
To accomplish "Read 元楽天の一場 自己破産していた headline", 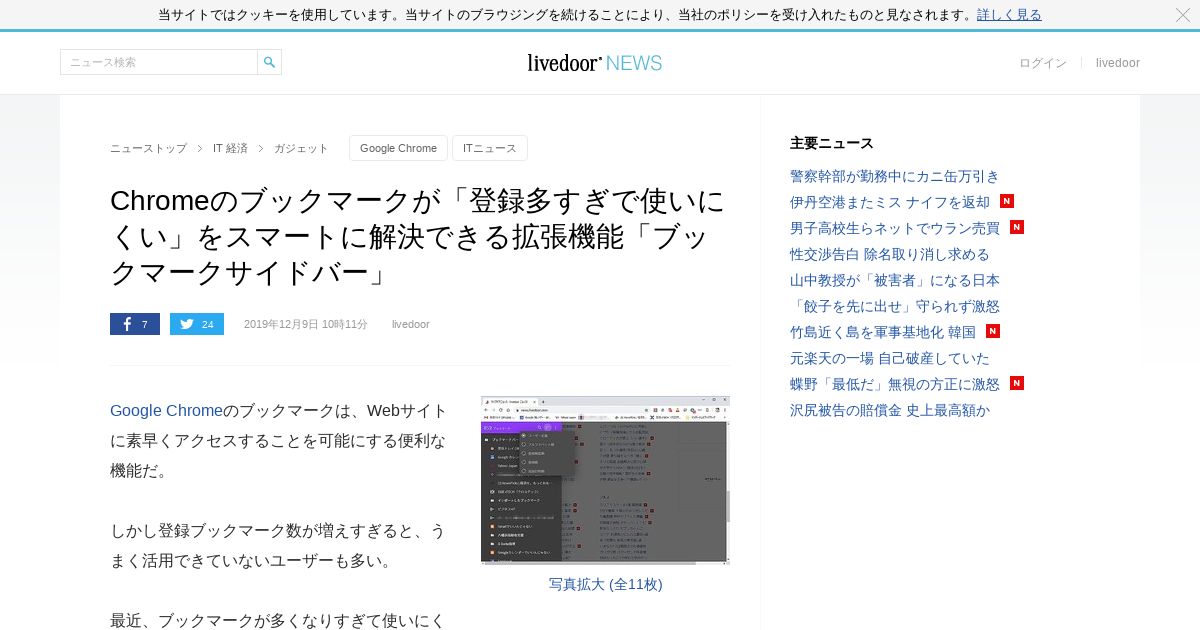I will (x=890, y=358).
